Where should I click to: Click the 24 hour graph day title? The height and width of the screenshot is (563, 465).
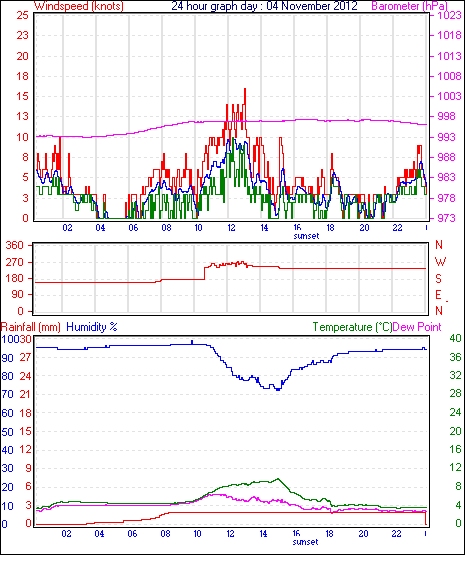264,6
